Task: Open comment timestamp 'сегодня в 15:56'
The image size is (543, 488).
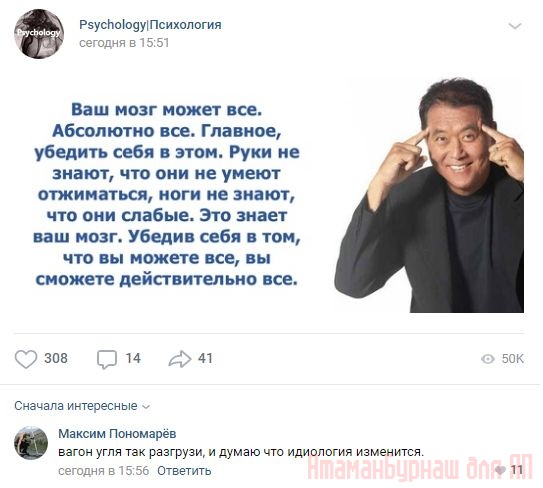Action: click(104, 470)
